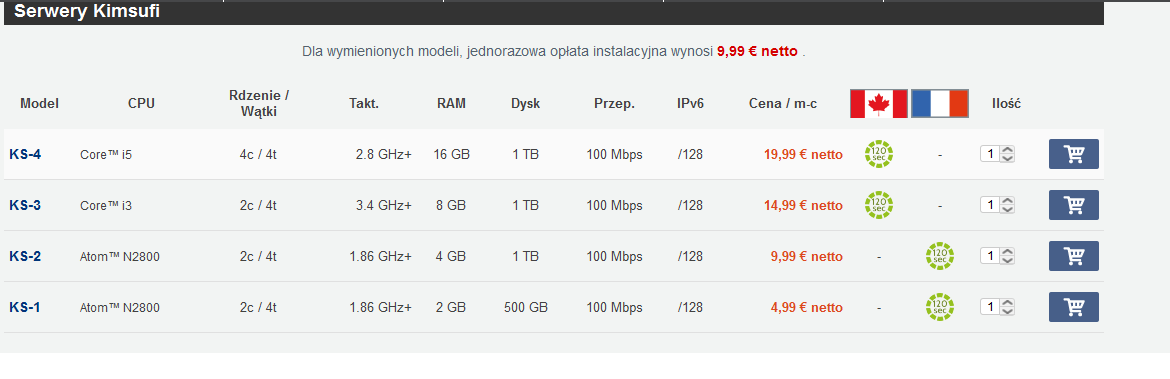Click KS-2 120 sec delivery badge
Image resolution: width=1170 pixels, height=379 pixels.
(x=939, y=256)
